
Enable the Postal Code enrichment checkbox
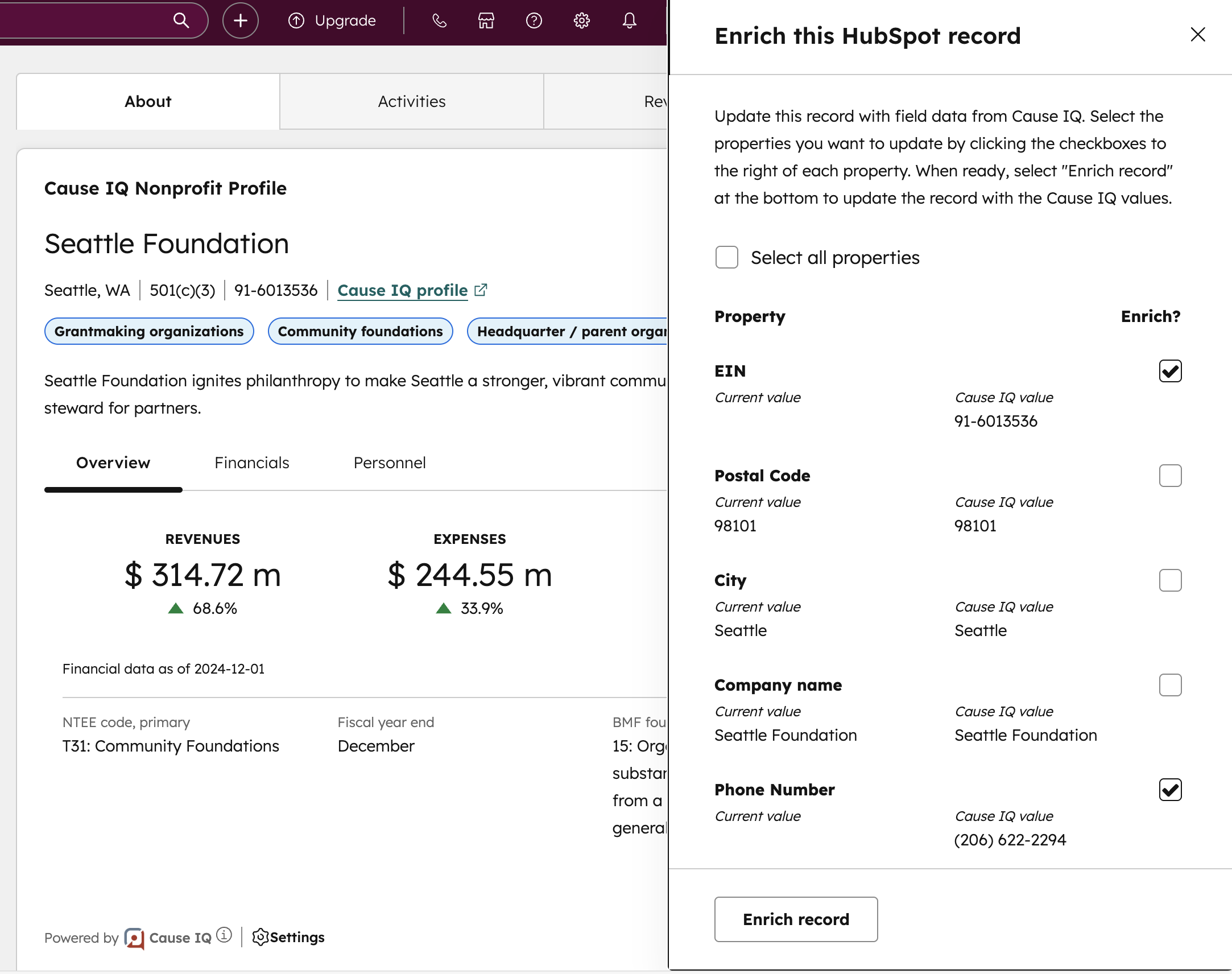1170,476
